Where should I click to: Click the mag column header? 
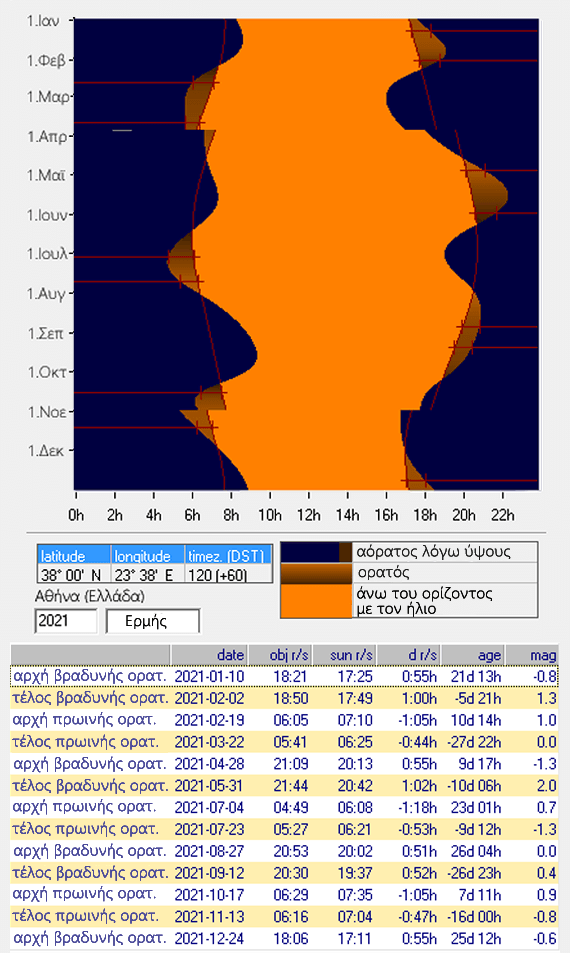tap(532, 655)
